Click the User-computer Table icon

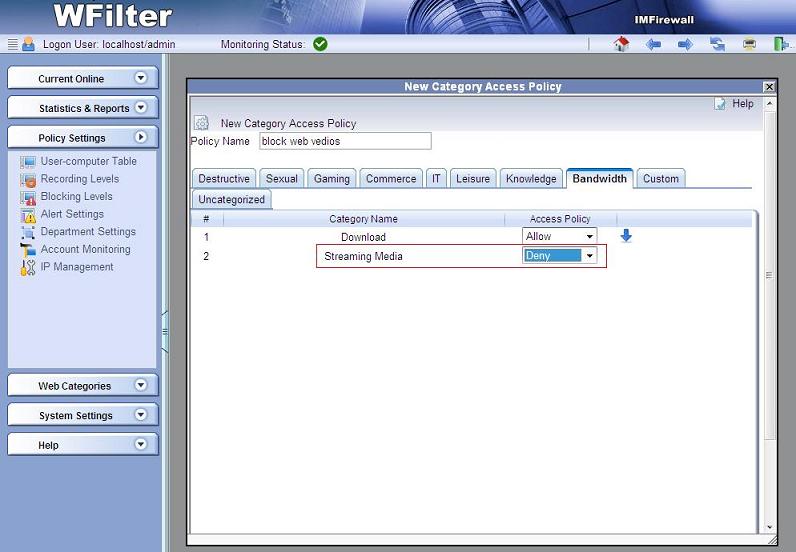click(28, 162)
